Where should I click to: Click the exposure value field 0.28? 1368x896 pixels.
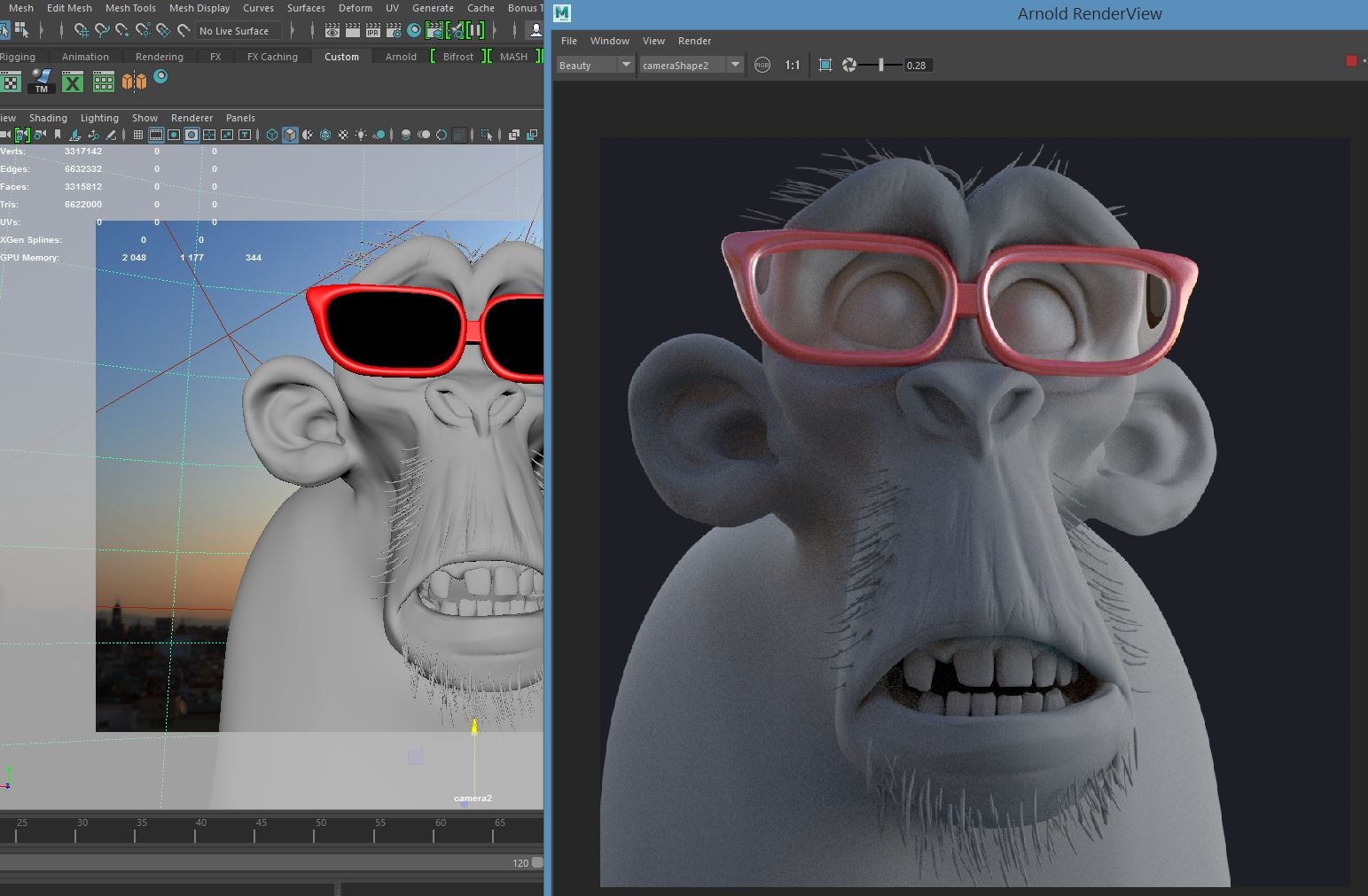[918, 65]
